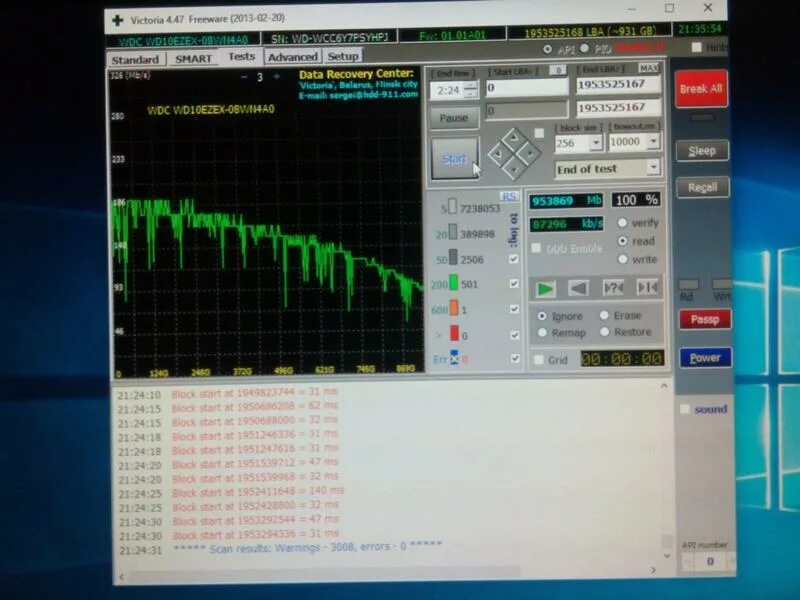Viewport: 800px width, 600px height.
Task: Choose the Remap option
Action: pos(542,333)
